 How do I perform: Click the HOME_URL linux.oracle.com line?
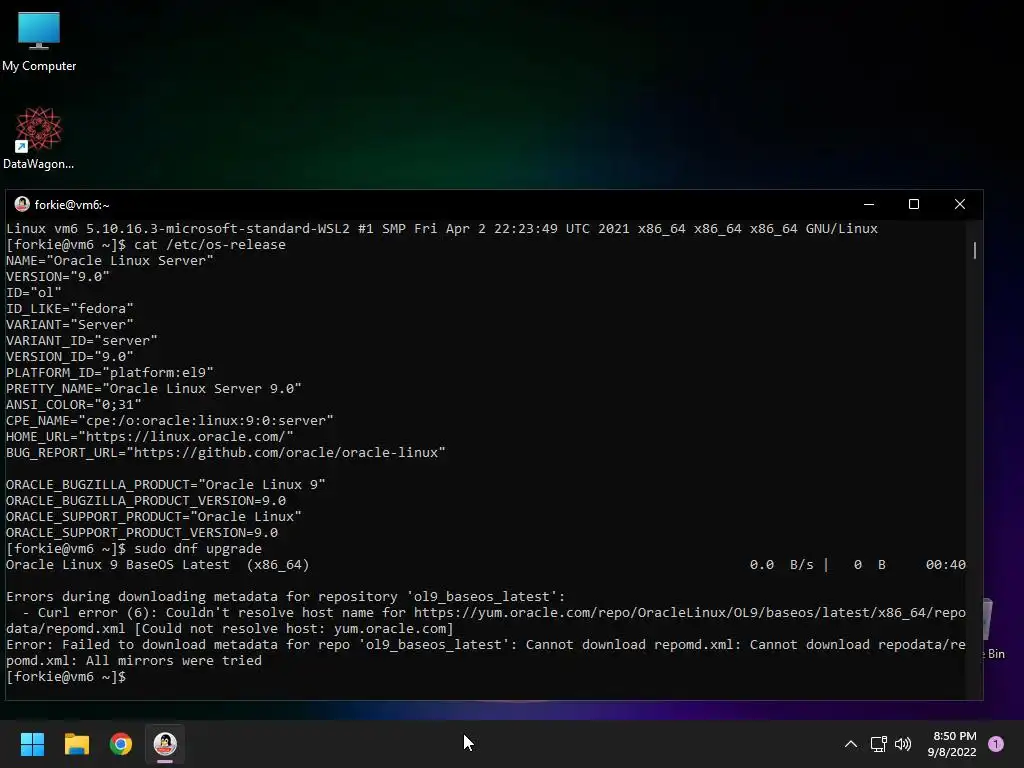(150, 437)
